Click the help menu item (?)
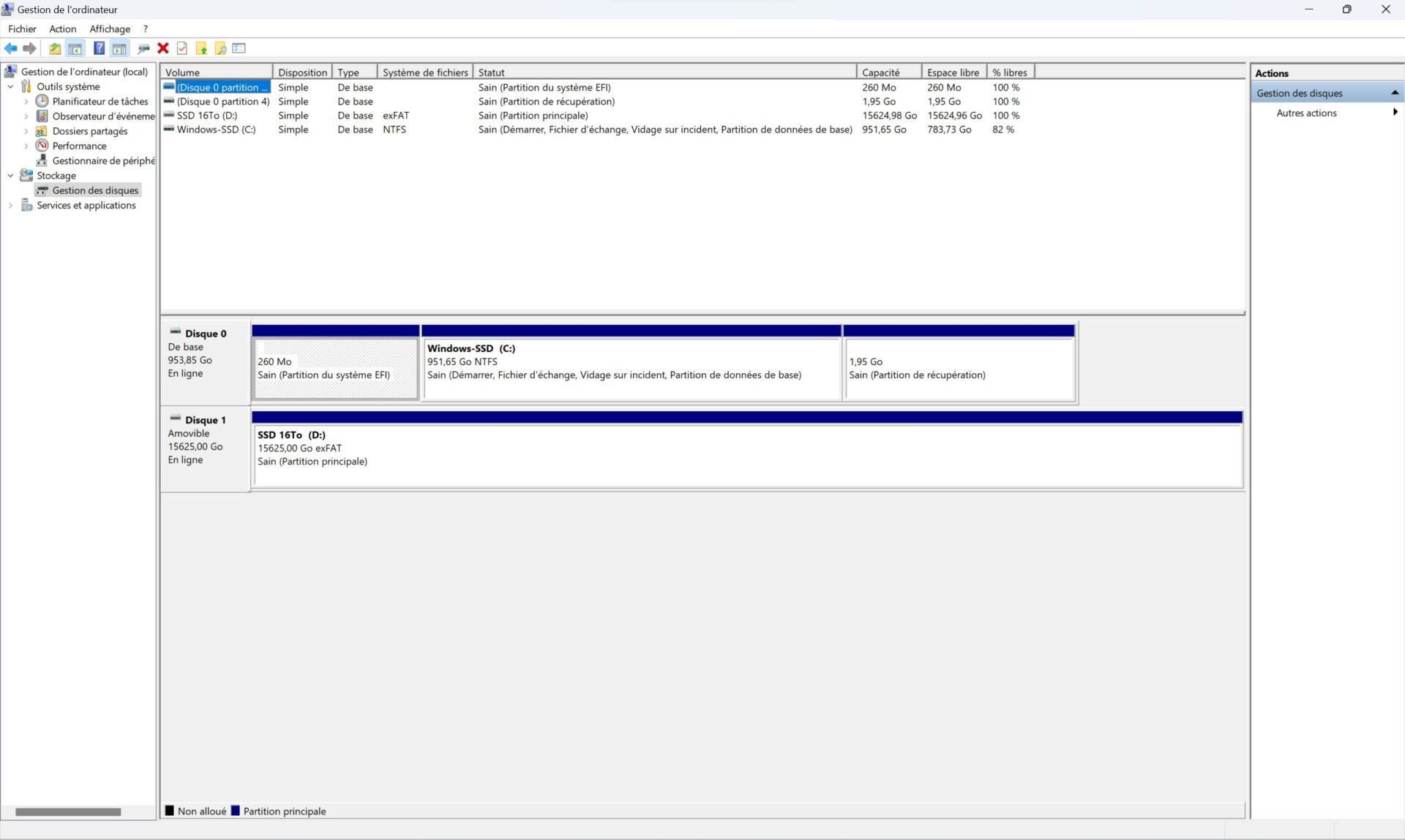Viewport: 1405px width, 840px height. click(x=143, y=28)
